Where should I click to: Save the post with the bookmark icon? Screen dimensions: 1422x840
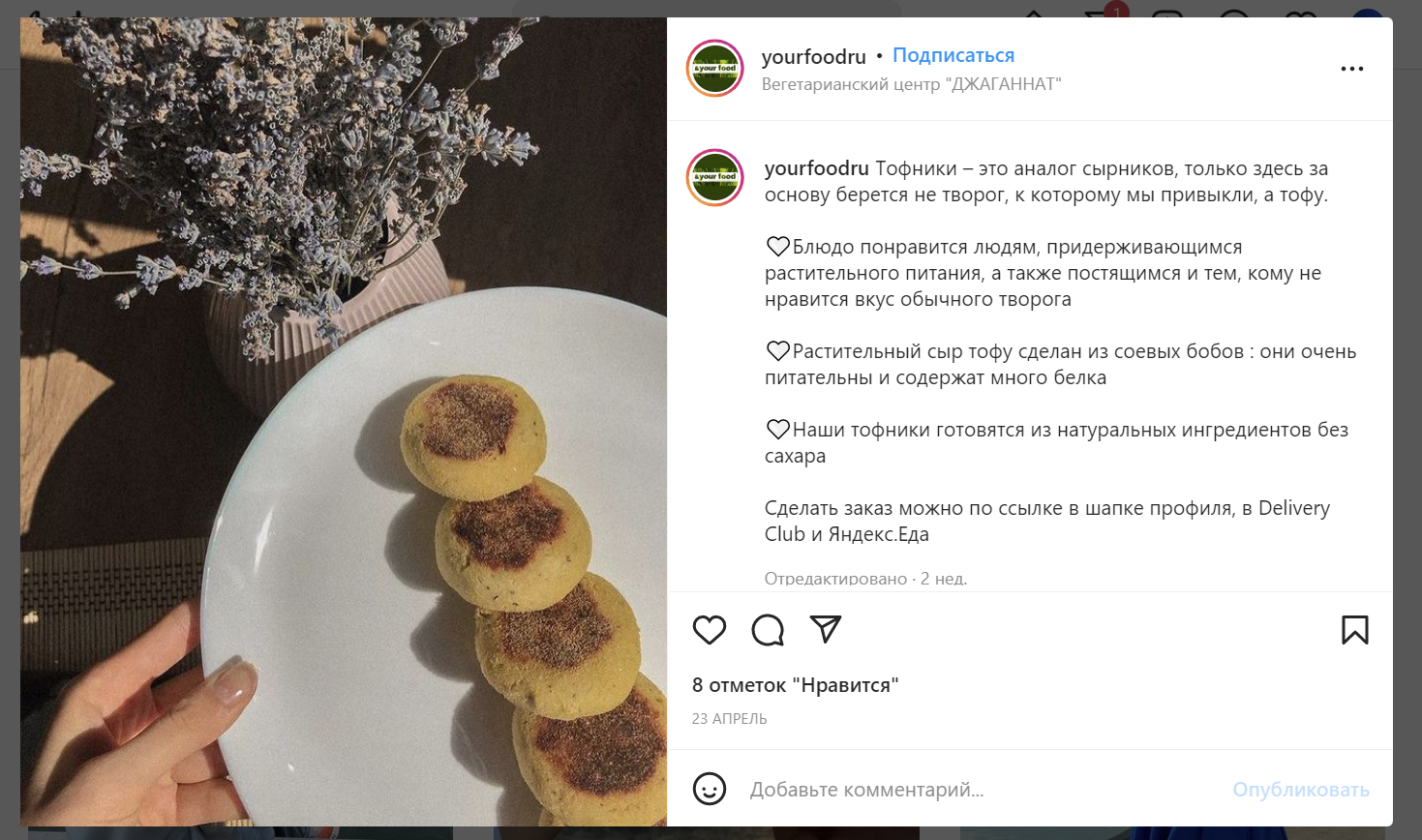tap(1354, 630)
